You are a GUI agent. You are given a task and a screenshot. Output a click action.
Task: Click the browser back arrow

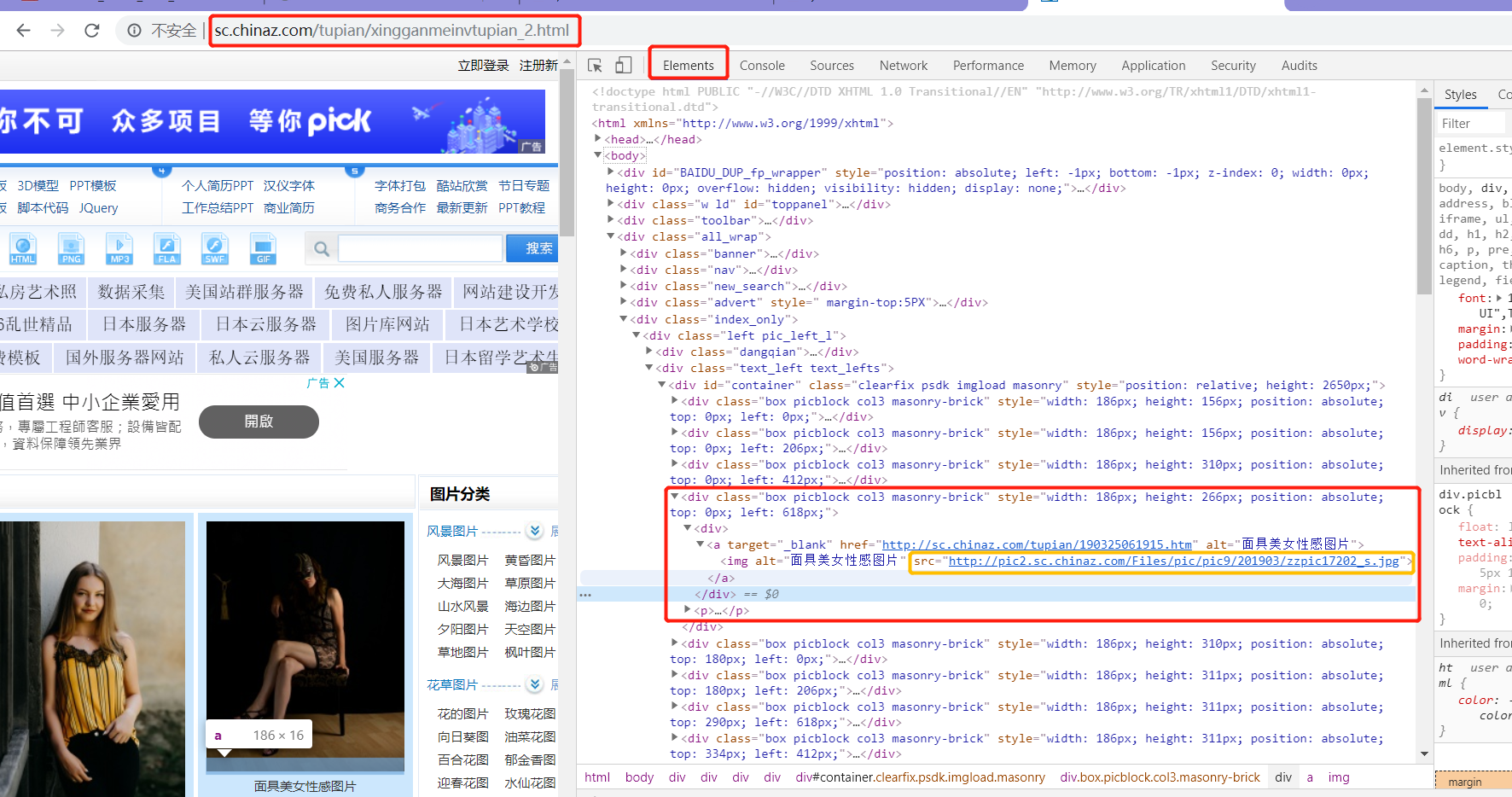point(23,31)
